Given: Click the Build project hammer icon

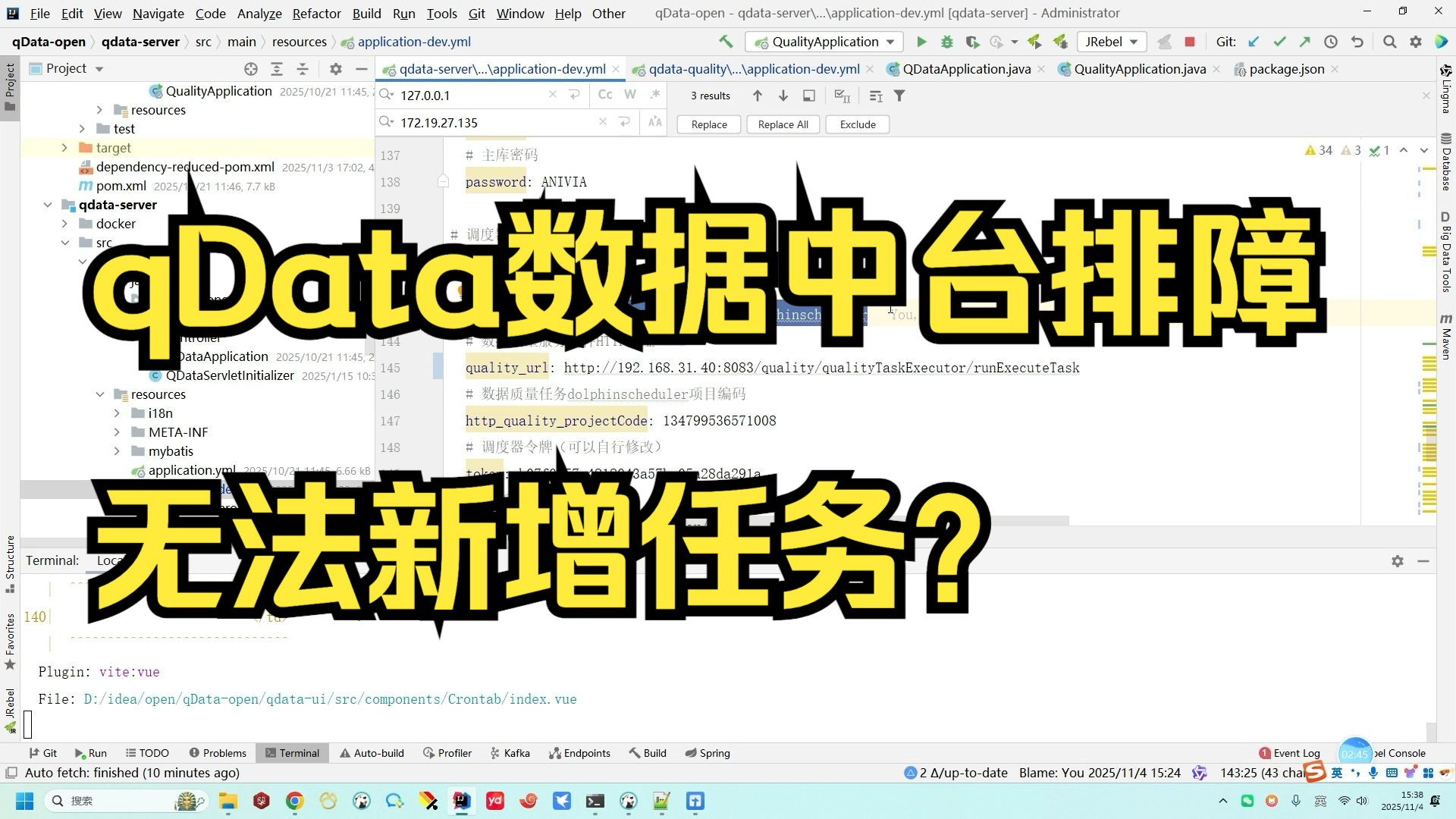Looking at the screenshot, I should tap(726, 42).
